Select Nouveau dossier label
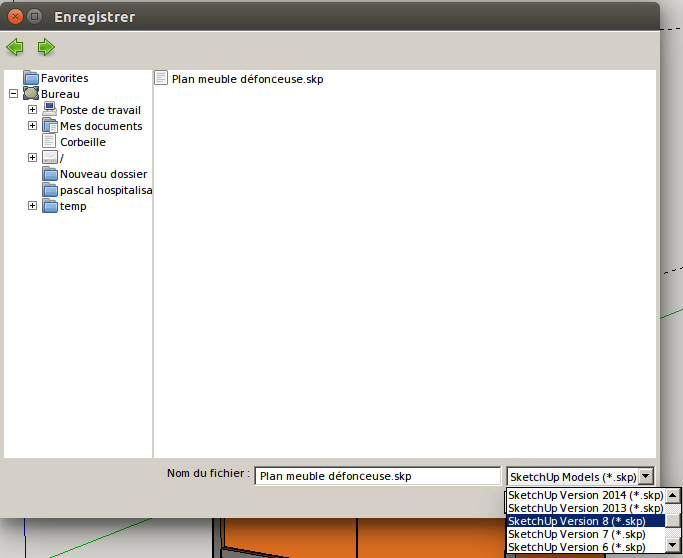Screen dimensions: 683x558 pos(104,174)
